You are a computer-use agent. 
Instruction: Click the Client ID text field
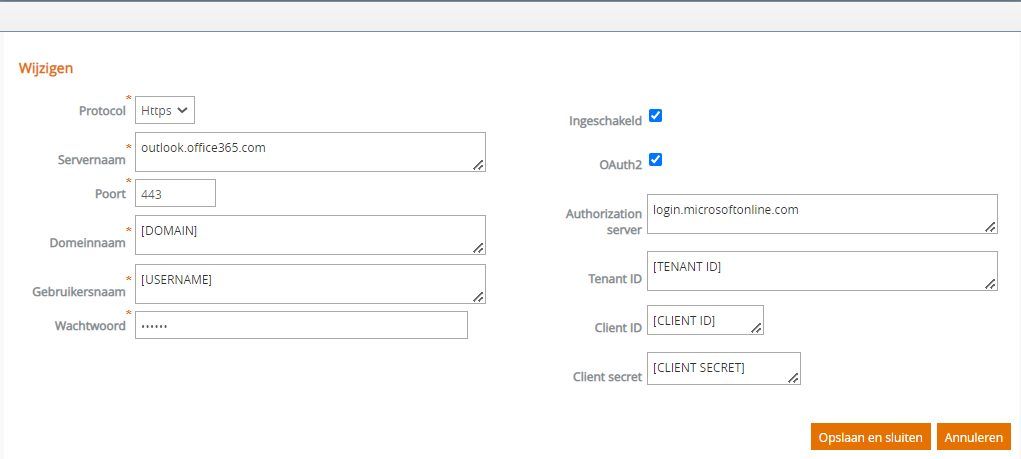pos(705,320)
